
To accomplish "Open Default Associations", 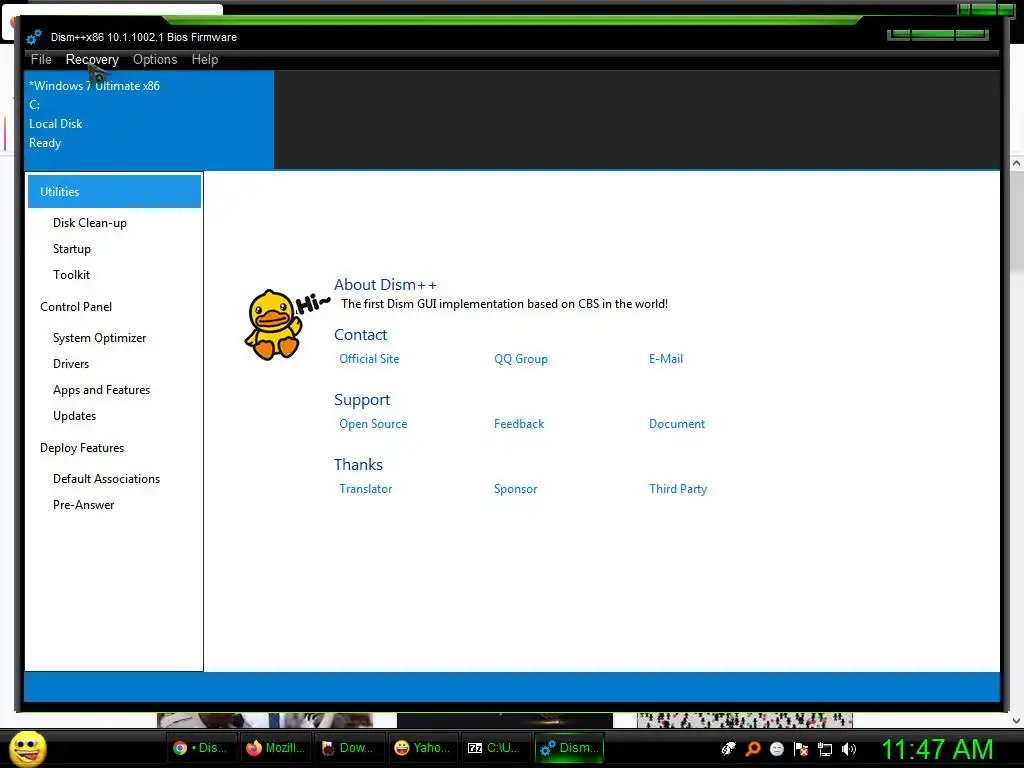I will pos(106,479).
